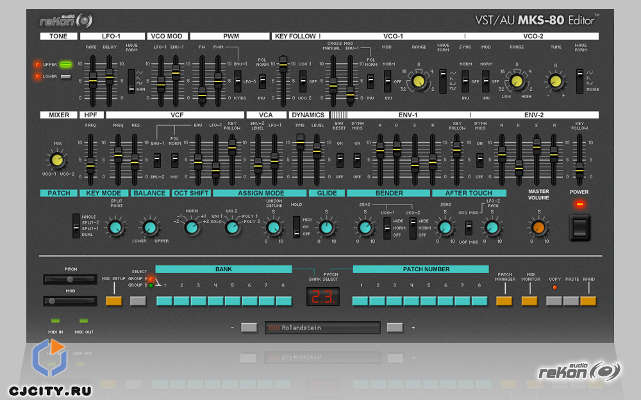Screen dimensions: 641x400
Task: Select Patch Number button 8
Action: pyautogui.click(x=479, y=301)
